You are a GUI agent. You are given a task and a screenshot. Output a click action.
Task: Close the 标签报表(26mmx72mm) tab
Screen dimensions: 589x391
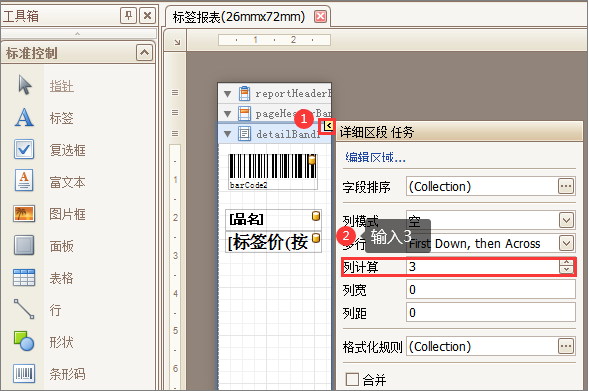tap(320, 17)
